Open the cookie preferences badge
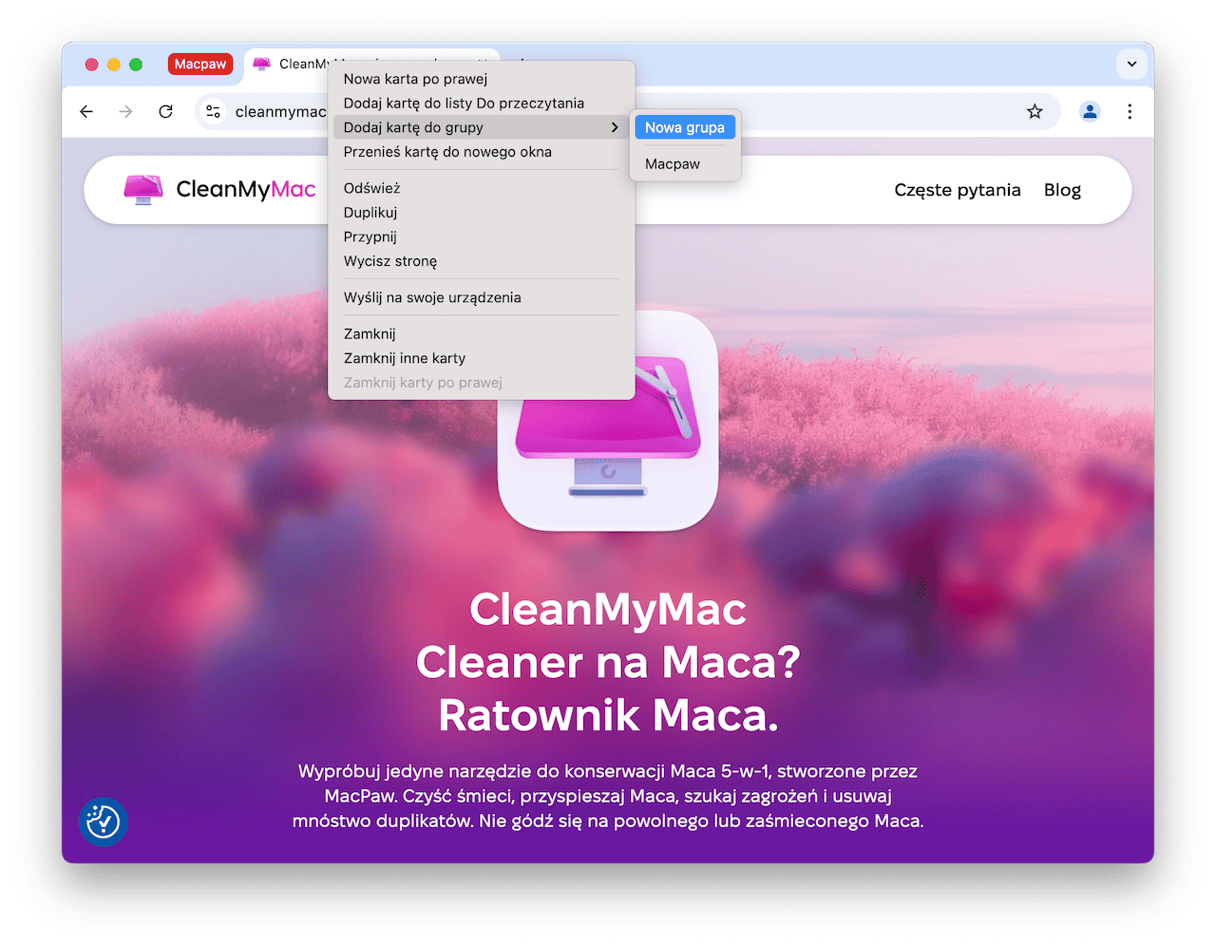 click(x=103, y=821)
